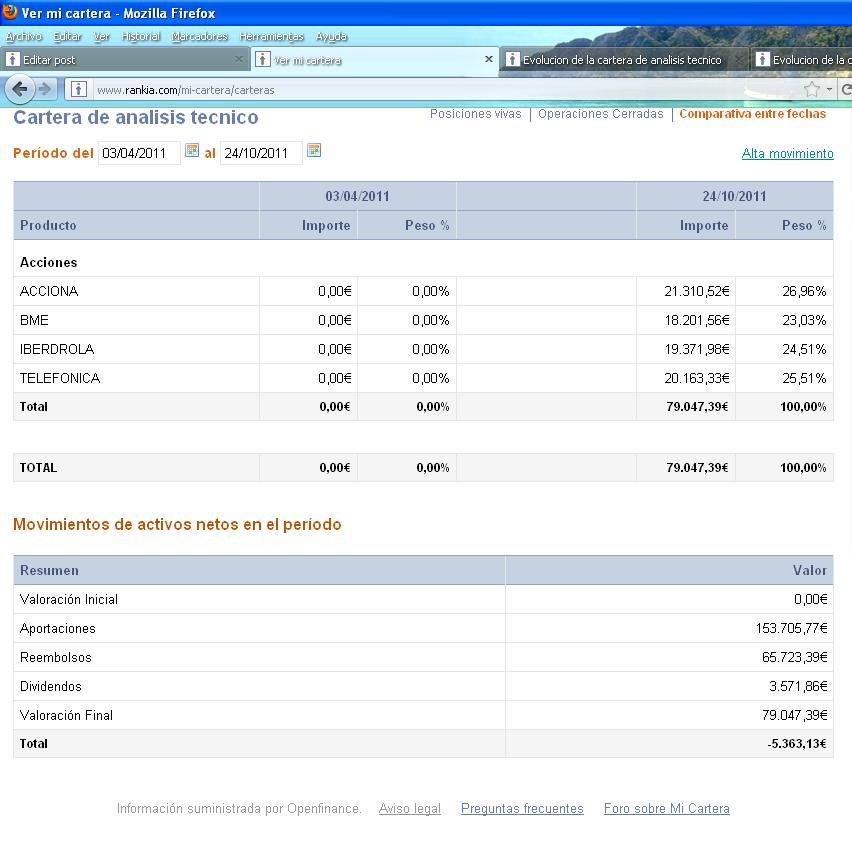Click the 'Producto' column header

pyautogui.click(x=48, y=225)
